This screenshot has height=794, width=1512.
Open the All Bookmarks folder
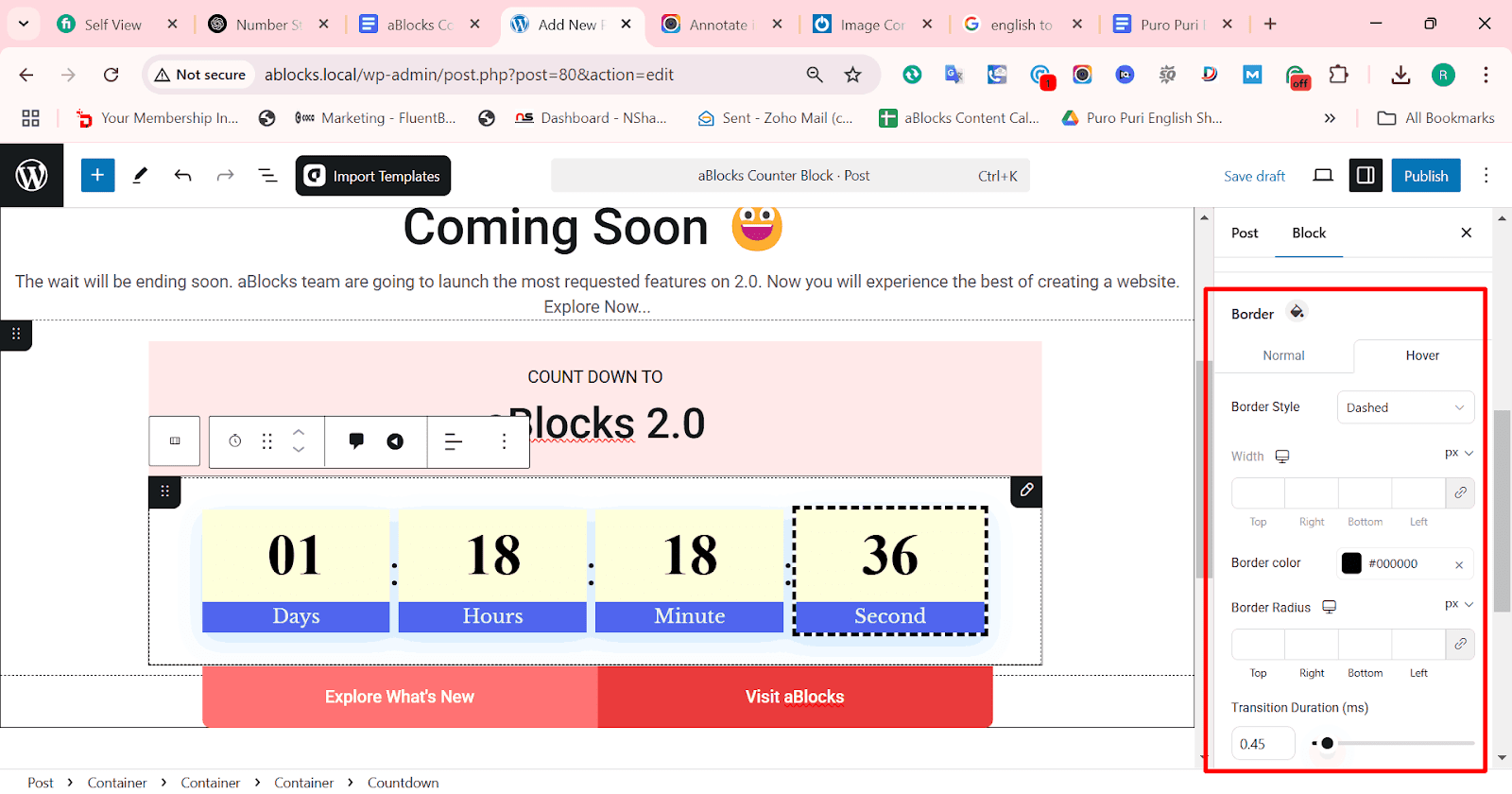[1436, 118]
